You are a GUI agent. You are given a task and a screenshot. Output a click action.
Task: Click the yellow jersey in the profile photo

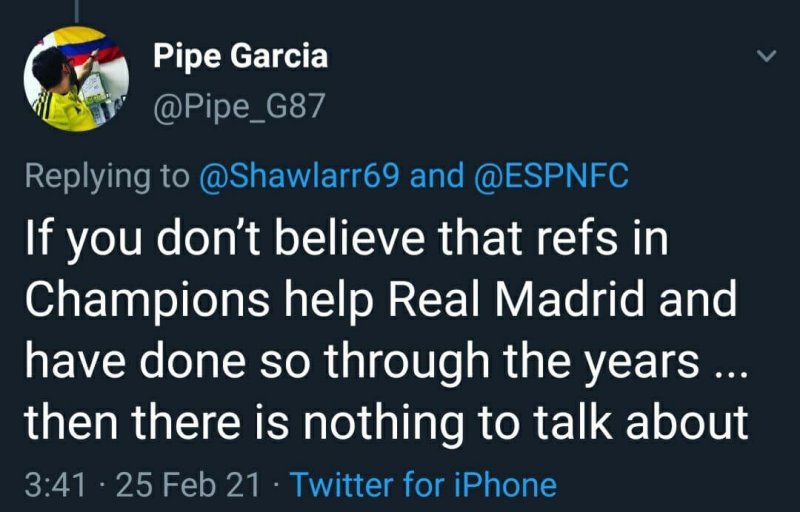(52, 104)
